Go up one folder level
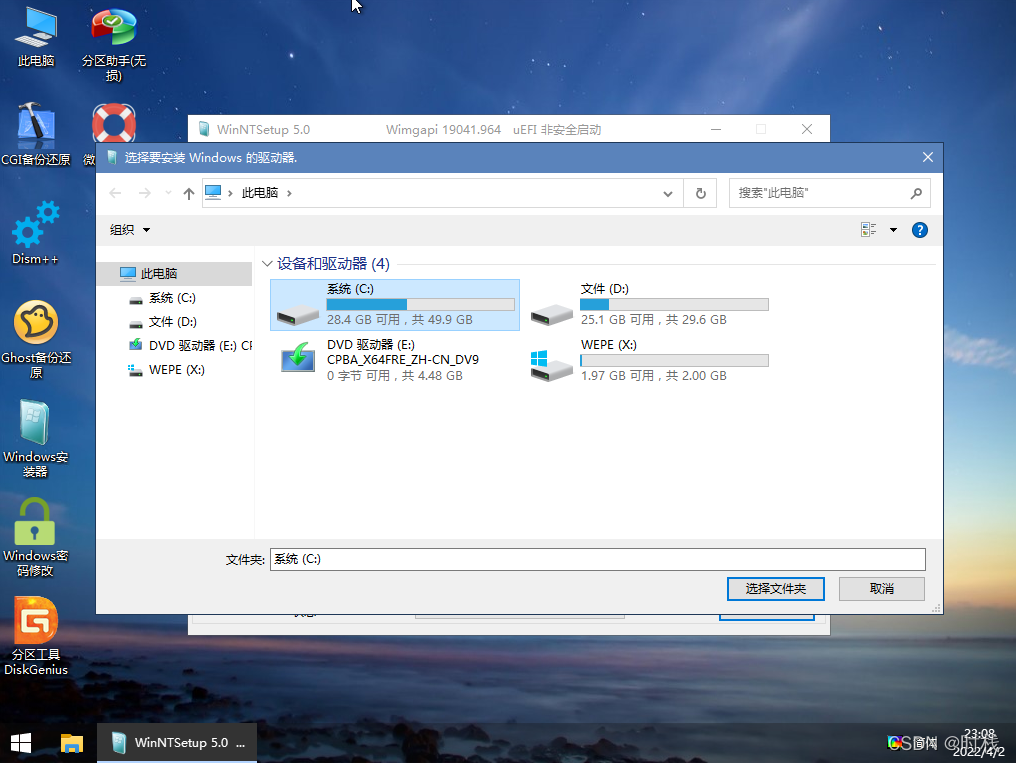This screenshot has width=1016, height=763. coord(189,193)
